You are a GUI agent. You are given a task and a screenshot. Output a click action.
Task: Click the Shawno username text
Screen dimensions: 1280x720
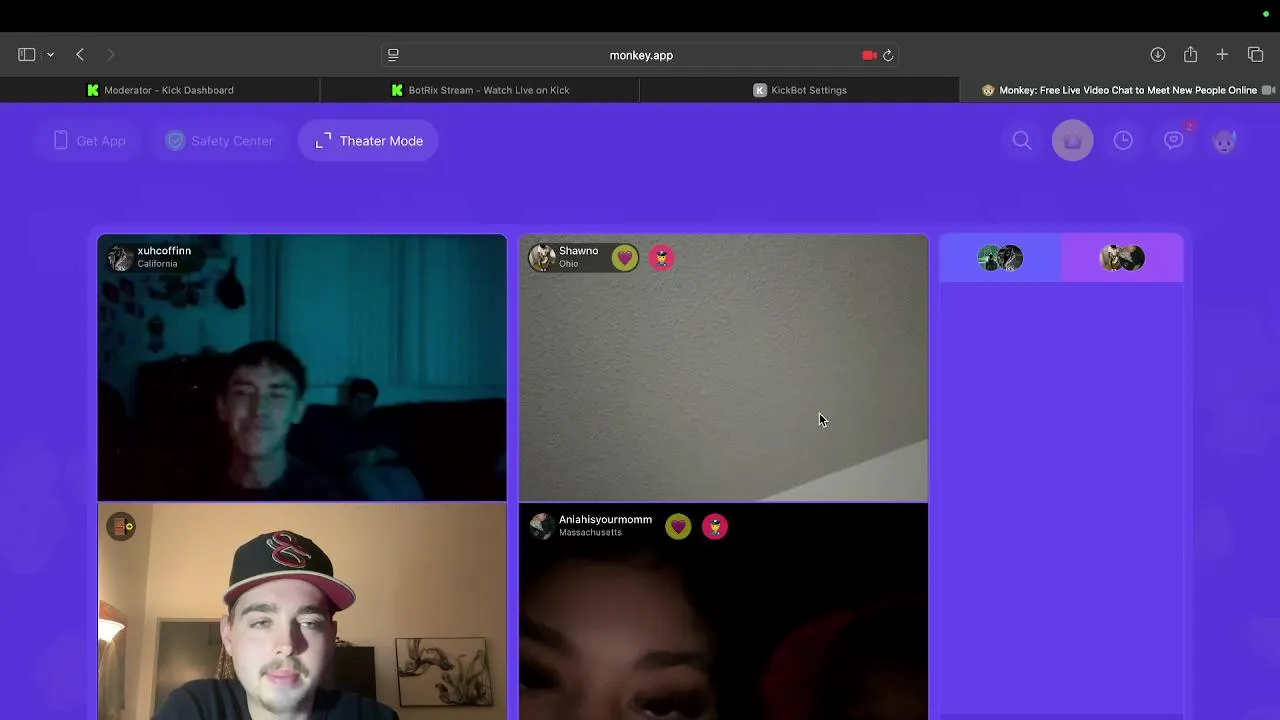pos(578,251)
